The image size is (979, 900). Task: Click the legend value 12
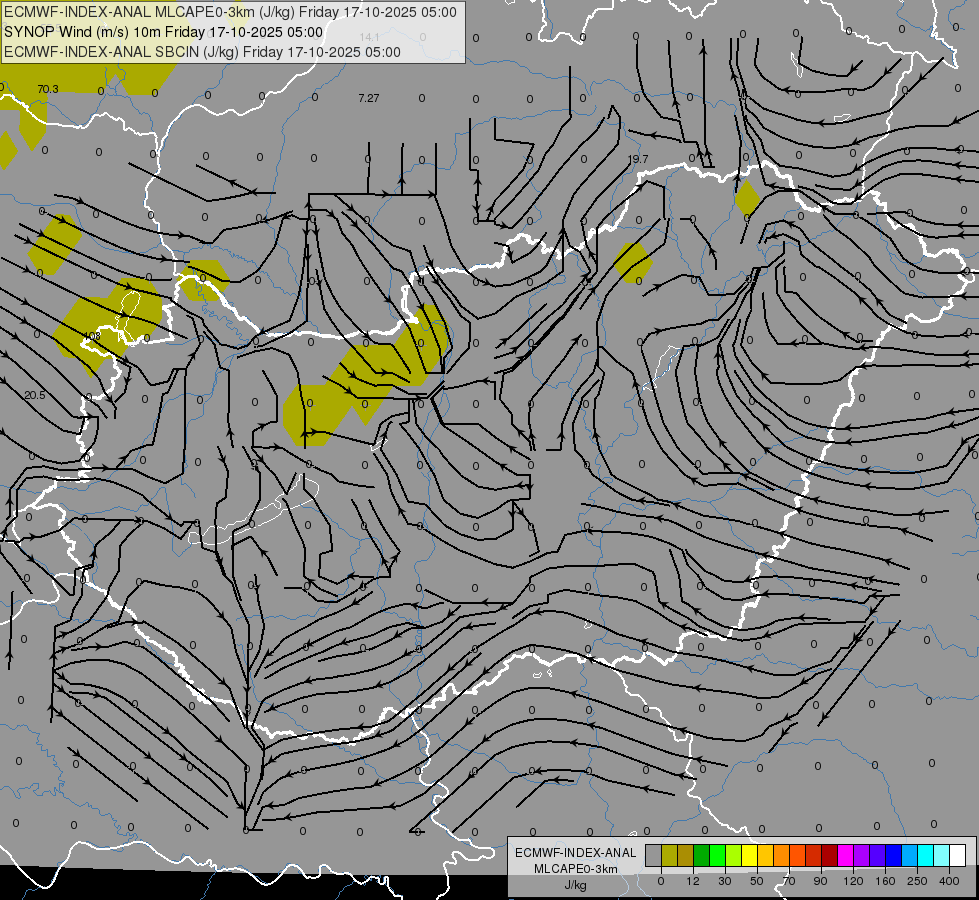pyautogui.click(x=693, y=882)
